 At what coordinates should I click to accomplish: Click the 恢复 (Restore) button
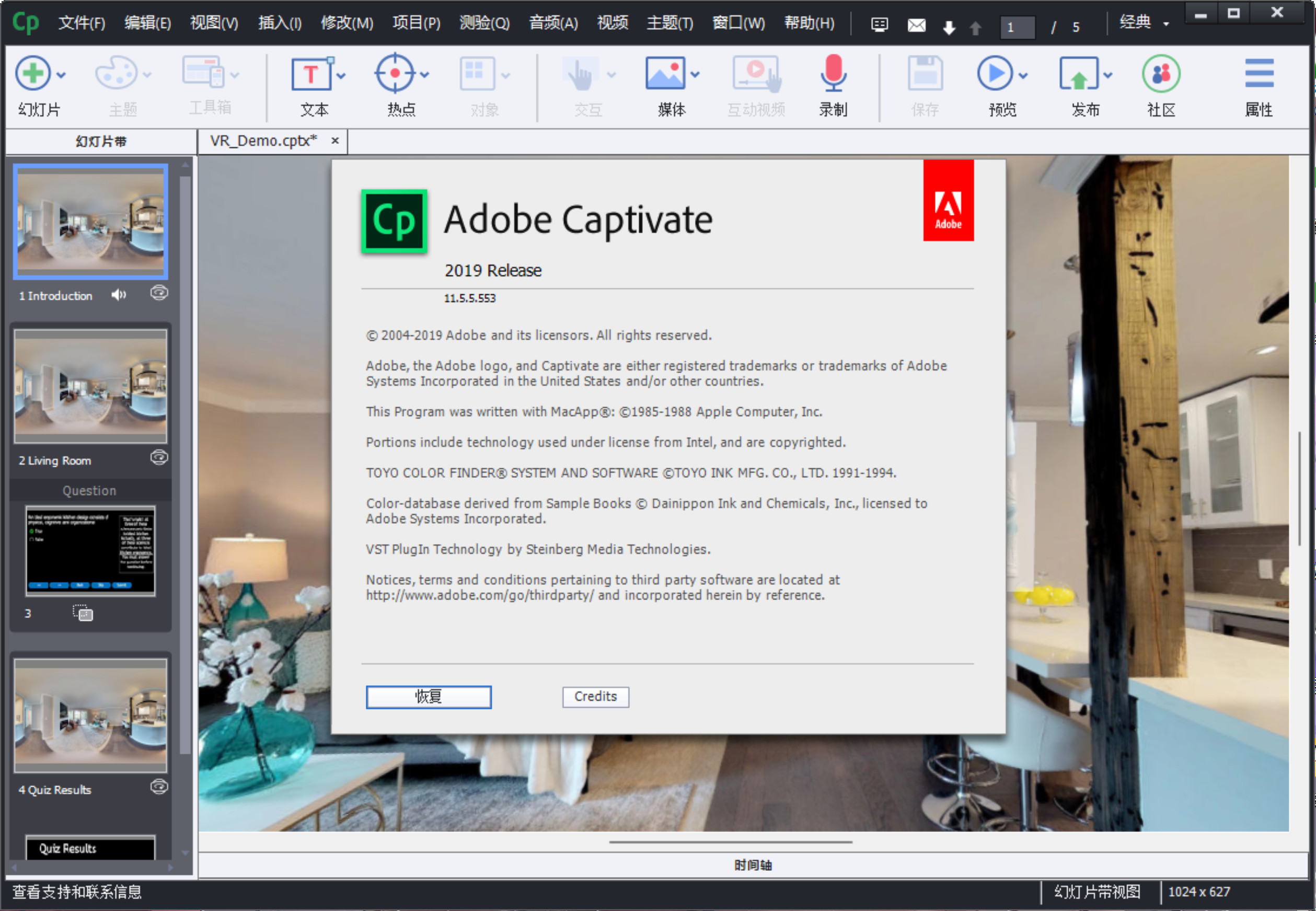[429, 697]
